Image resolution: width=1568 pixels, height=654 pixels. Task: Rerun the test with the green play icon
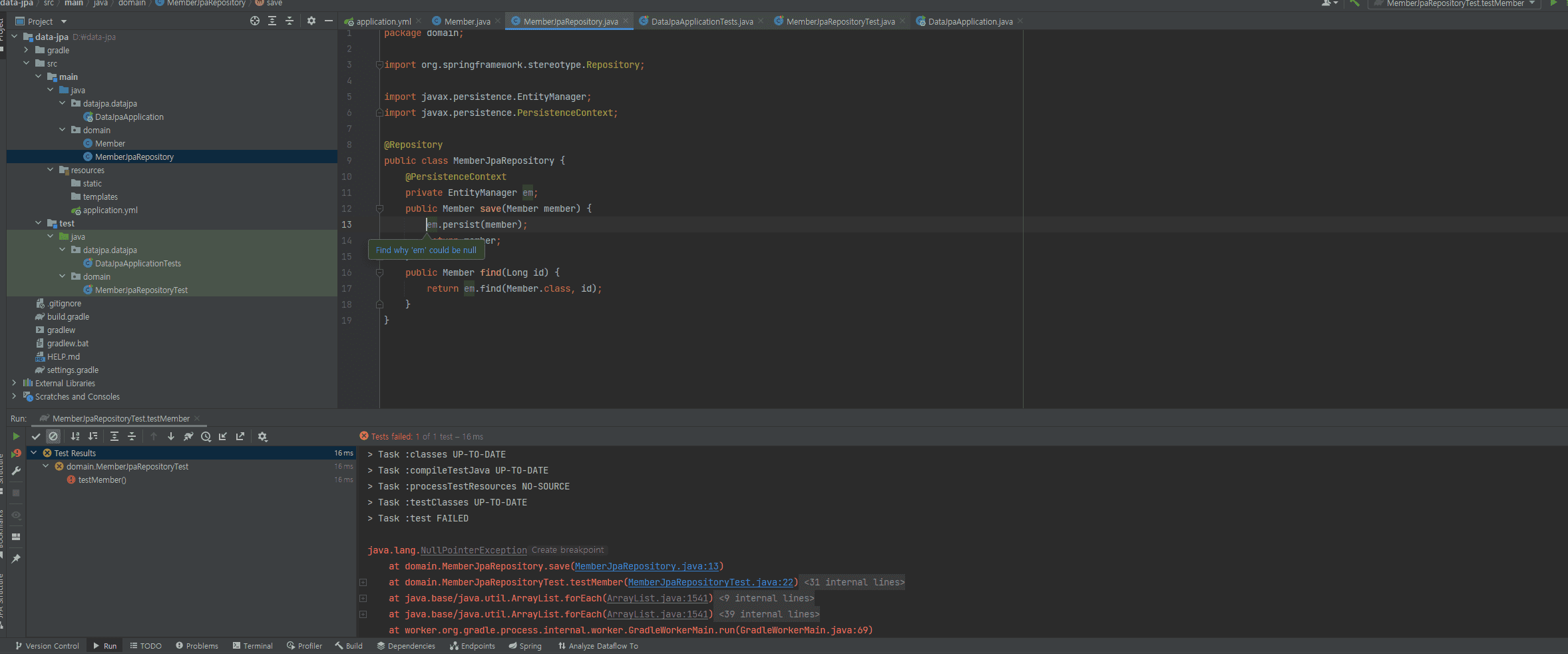[x=16, y=437]
